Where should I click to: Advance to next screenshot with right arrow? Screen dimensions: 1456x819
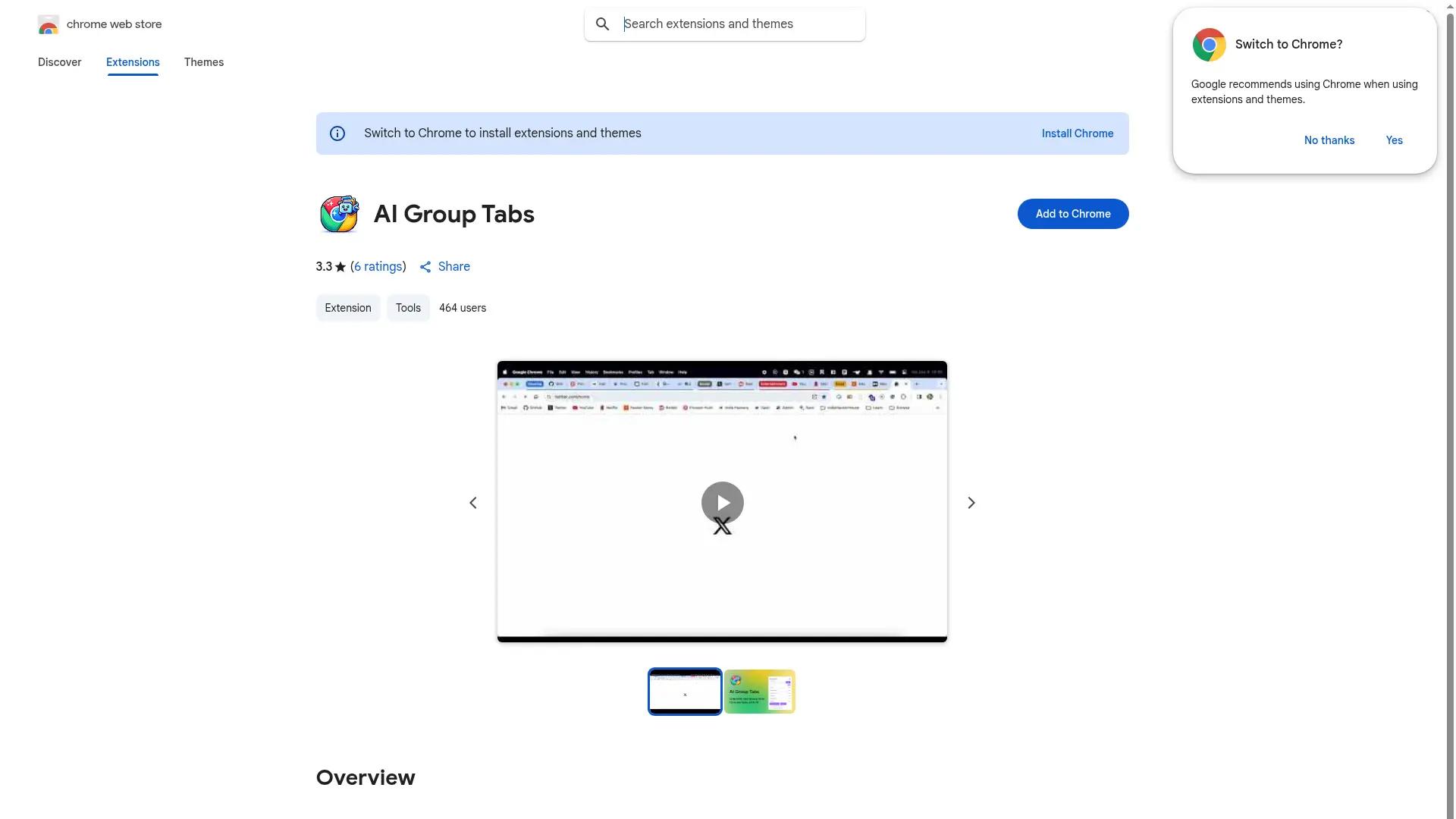tap(971, 502)
